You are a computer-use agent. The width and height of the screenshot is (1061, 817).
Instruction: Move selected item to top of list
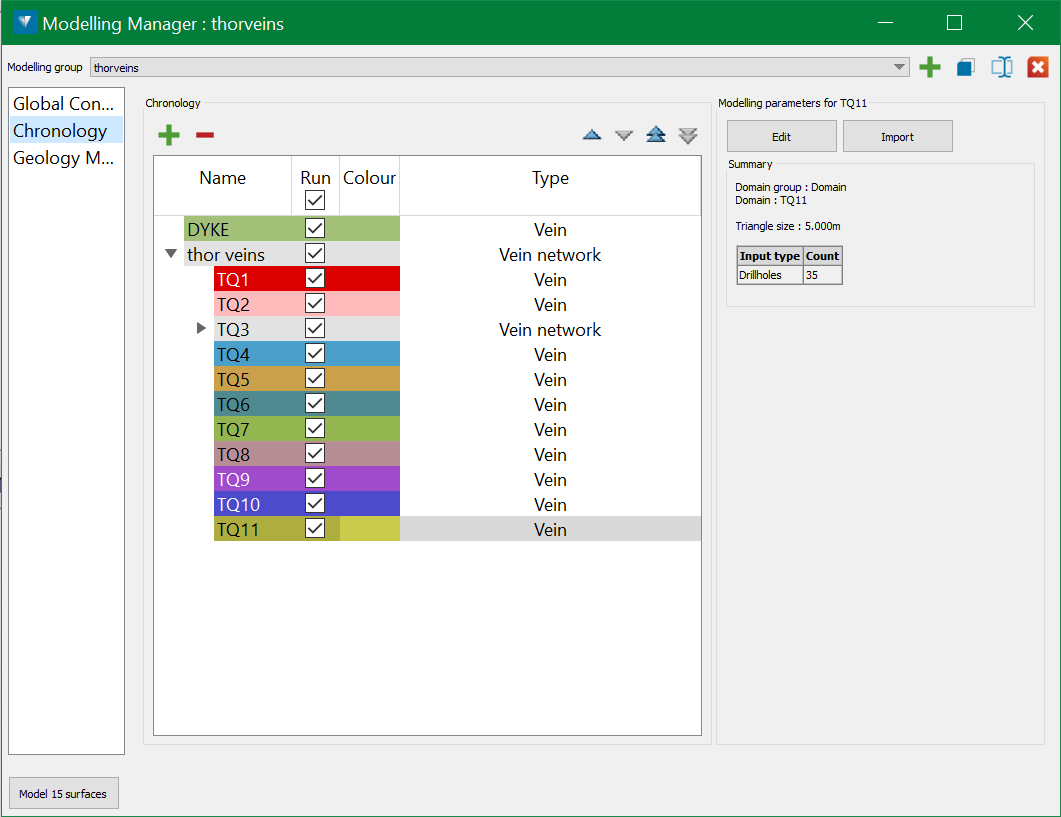(656, 135)
